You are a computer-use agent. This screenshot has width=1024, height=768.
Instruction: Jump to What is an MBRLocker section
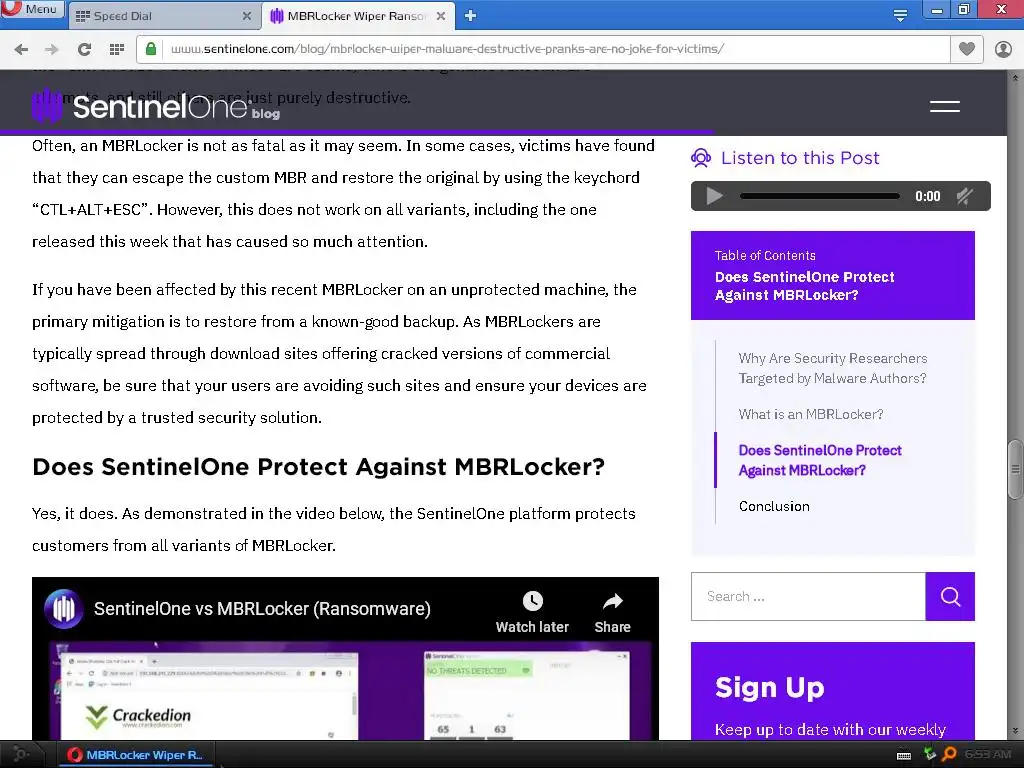coord(810,414)
